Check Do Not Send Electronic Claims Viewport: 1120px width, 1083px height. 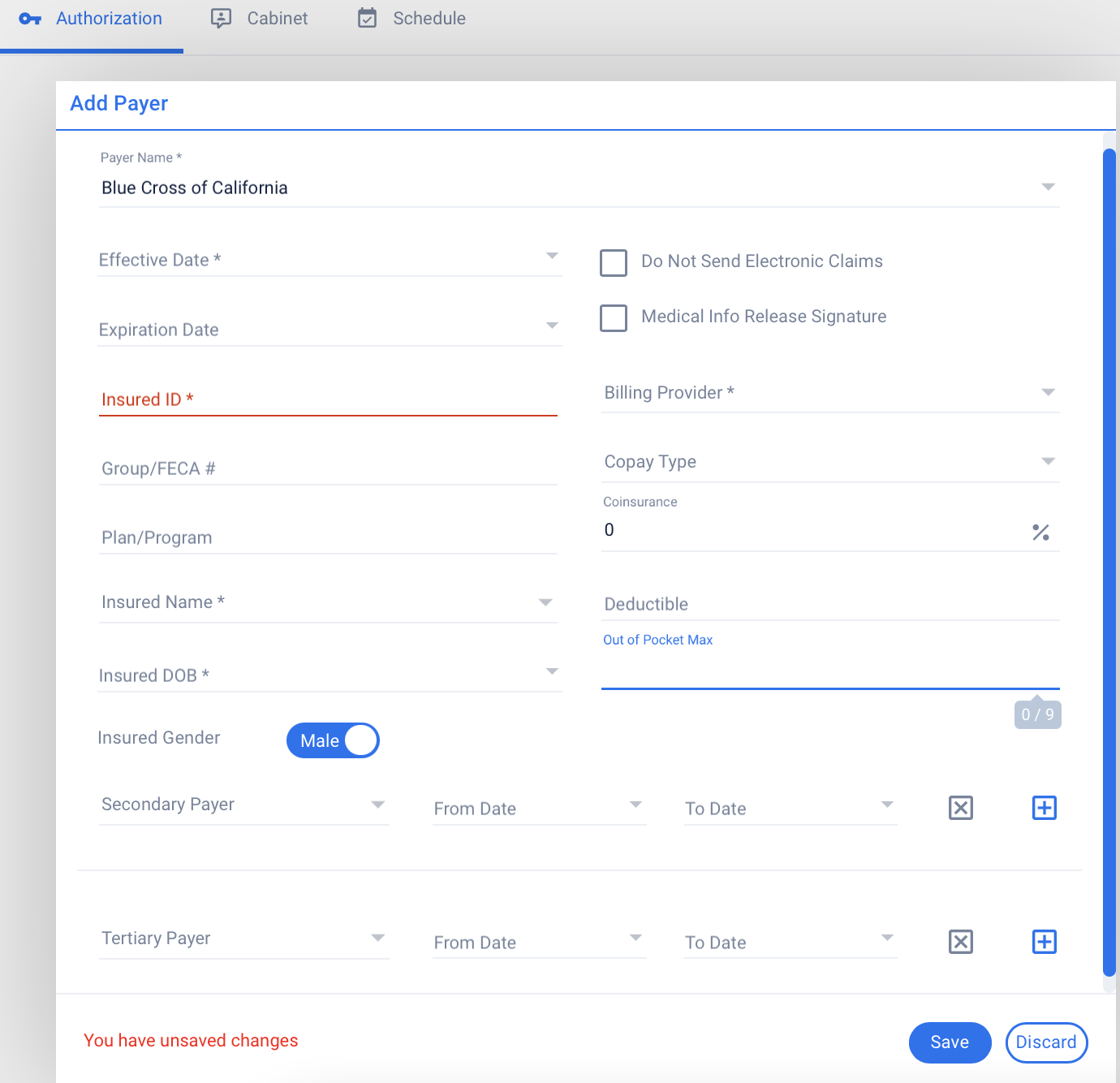[x=614, y=262]
